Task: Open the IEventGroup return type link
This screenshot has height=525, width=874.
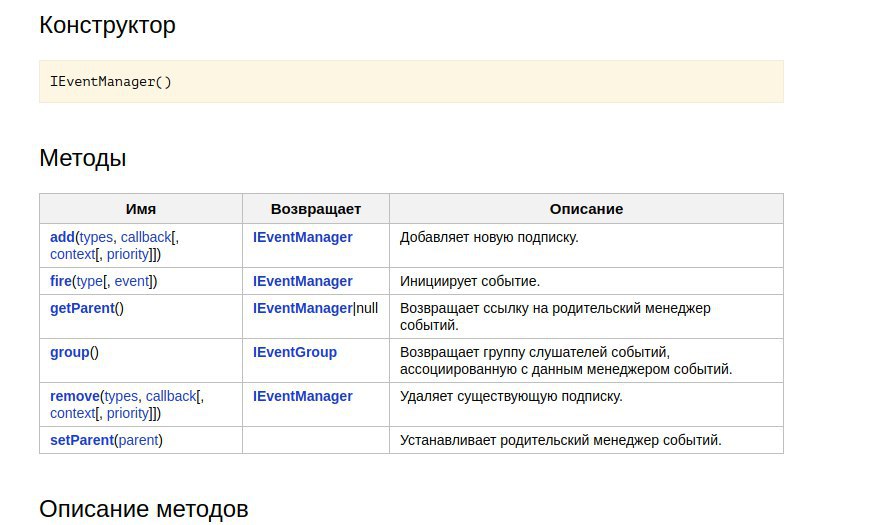Action: (295, 353)
